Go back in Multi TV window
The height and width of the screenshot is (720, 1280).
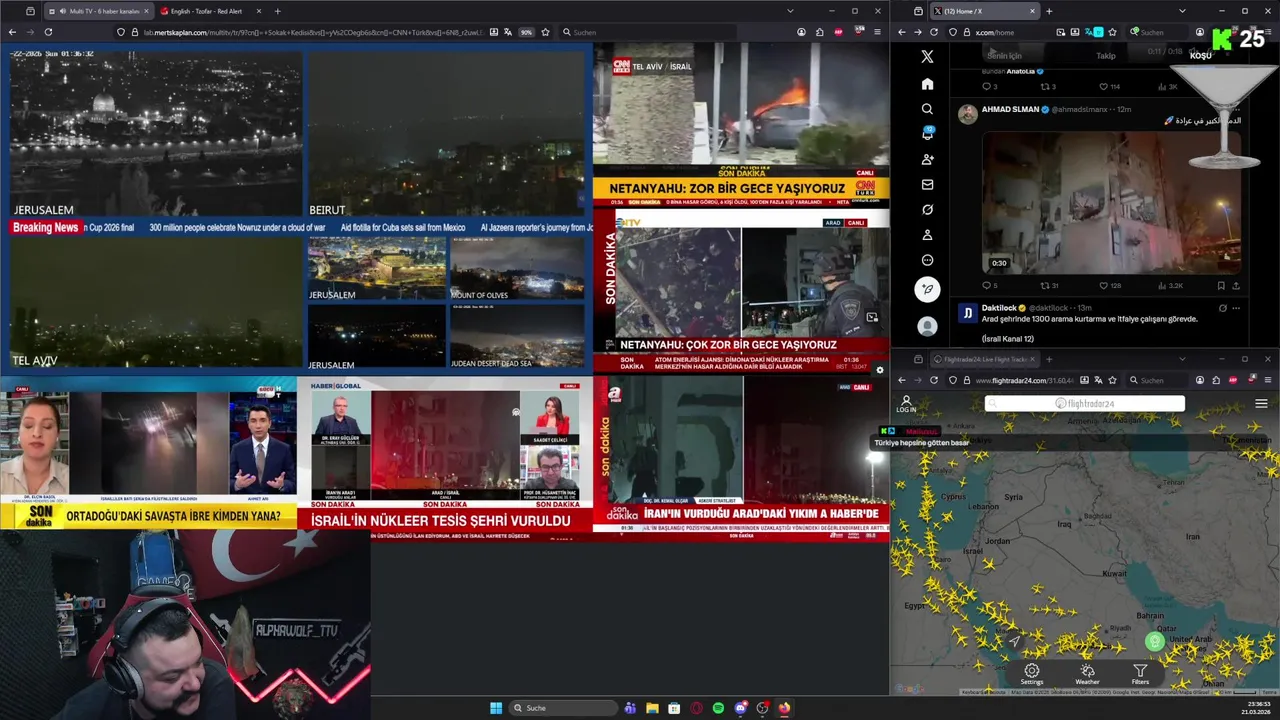click(x=12, y=32)
